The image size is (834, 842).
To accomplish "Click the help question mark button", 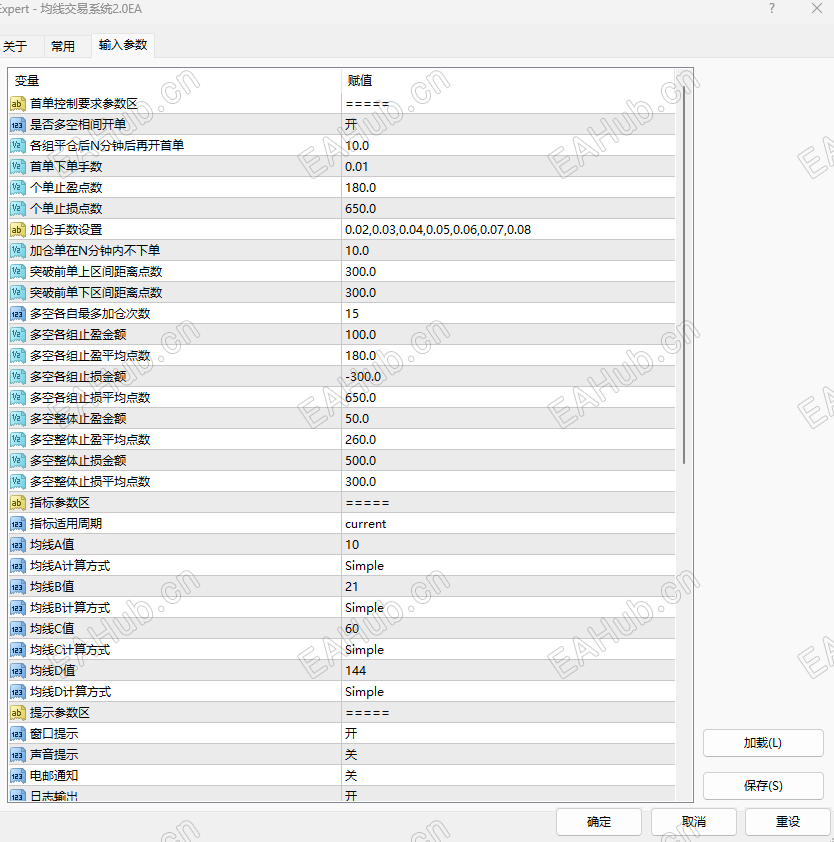I will 772,9.
